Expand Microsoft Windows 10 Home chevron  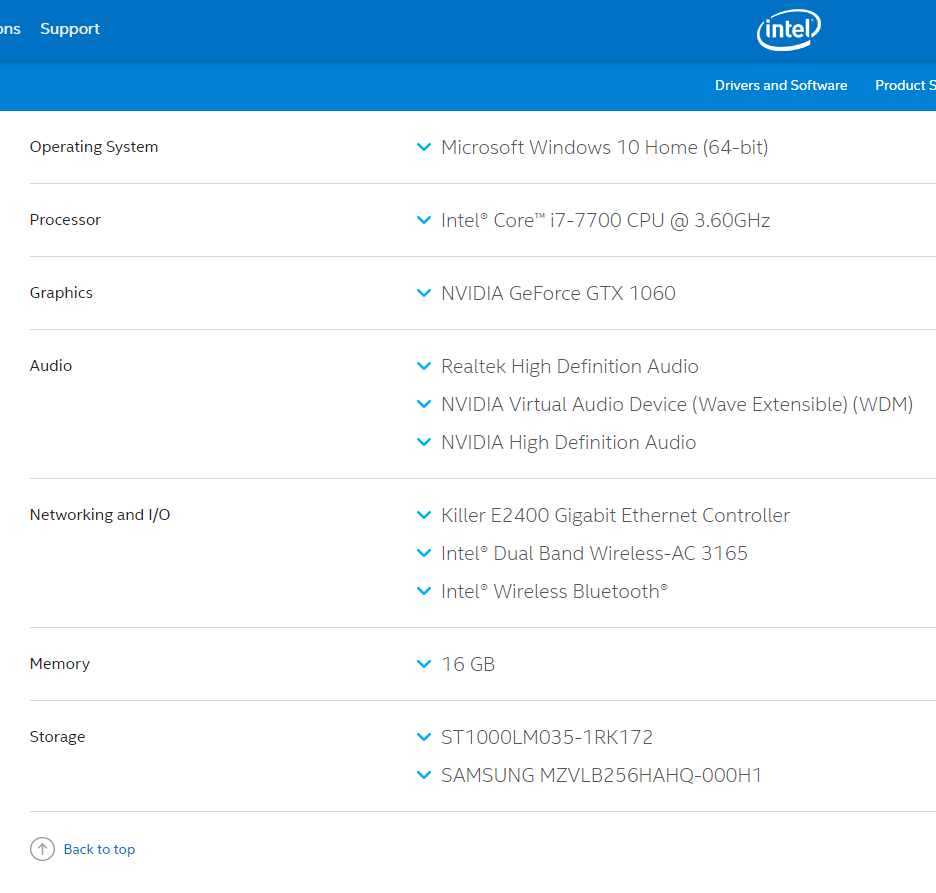(x=424, y=147)
